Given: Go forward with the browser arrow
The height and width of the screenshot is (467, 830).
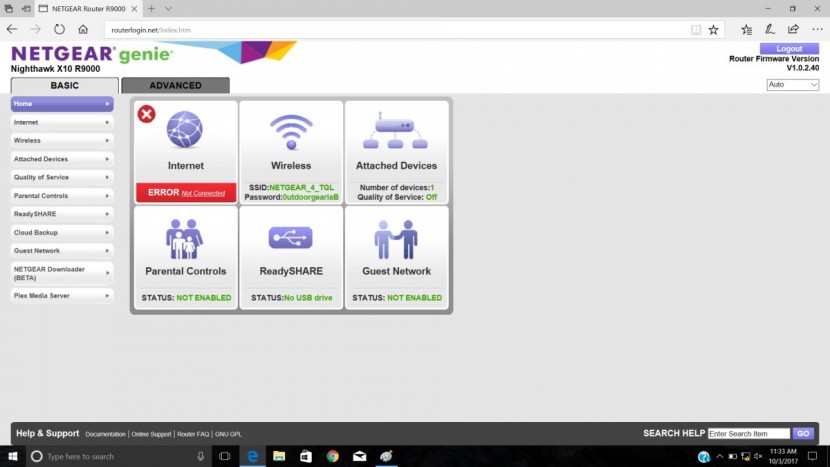Looking at the screenshot, I should 35,30.
